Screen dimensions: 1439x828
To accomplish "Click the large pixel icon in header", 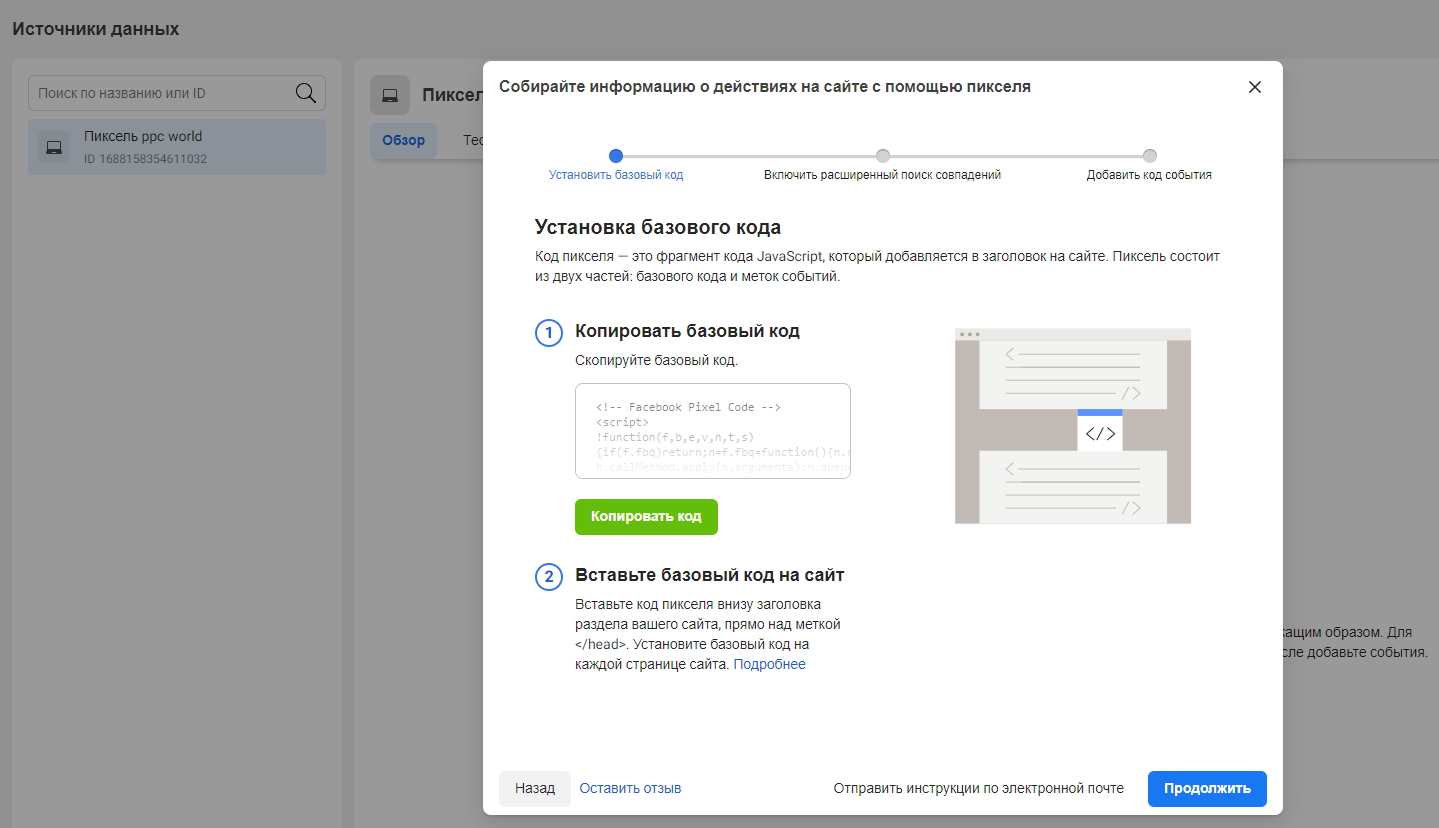I will (390, 95).
